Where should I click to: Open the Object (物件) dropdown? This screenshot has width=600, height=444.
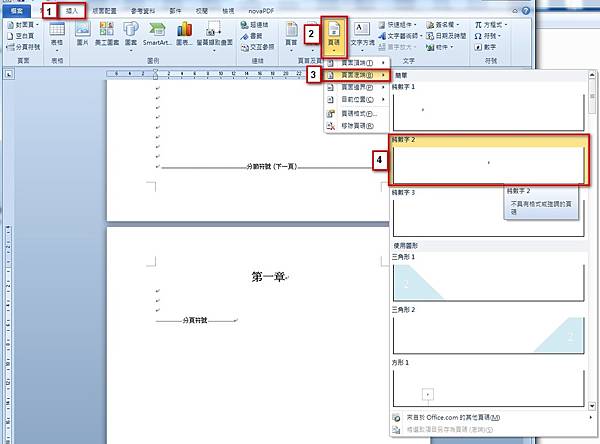tap(440, 47)
